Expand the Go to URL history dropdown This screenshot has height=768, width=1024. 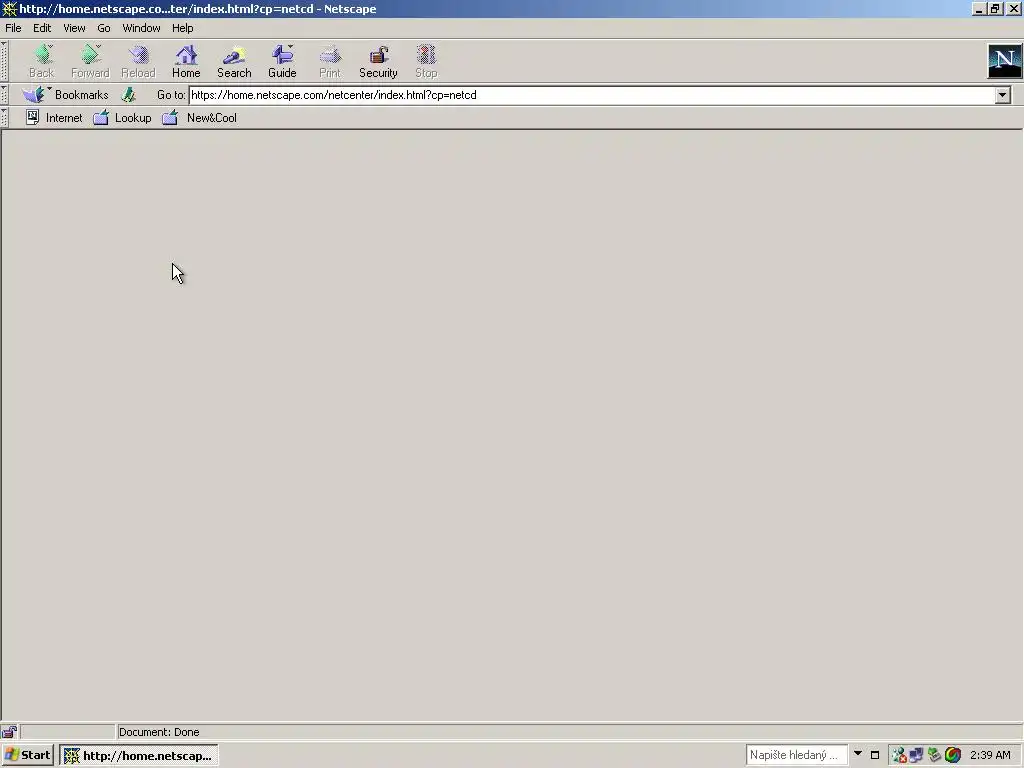coord(1002,95)
